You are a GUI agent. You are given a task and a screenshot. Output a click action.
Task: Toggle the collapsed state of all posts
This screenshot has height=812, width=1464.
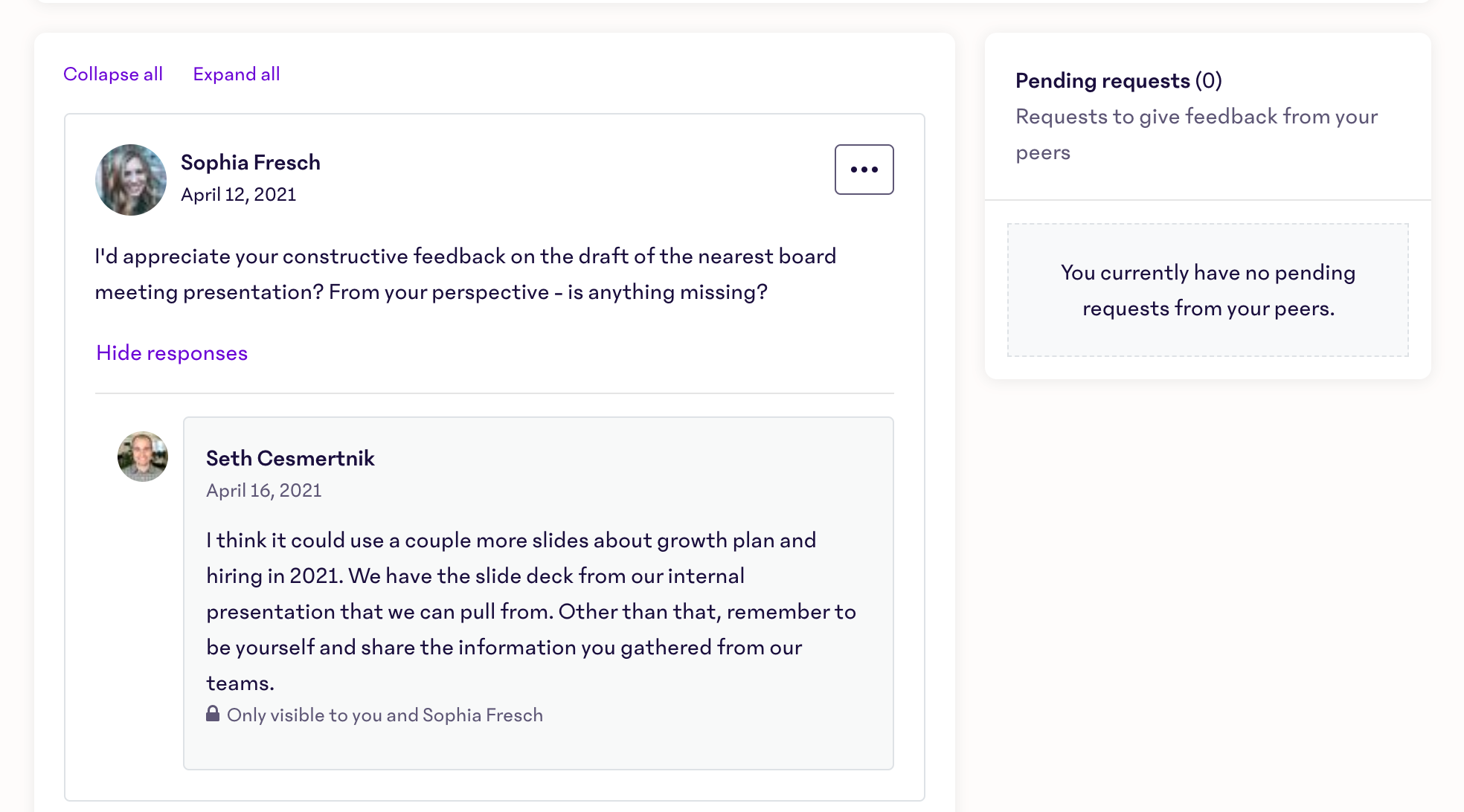coord(113,74)
